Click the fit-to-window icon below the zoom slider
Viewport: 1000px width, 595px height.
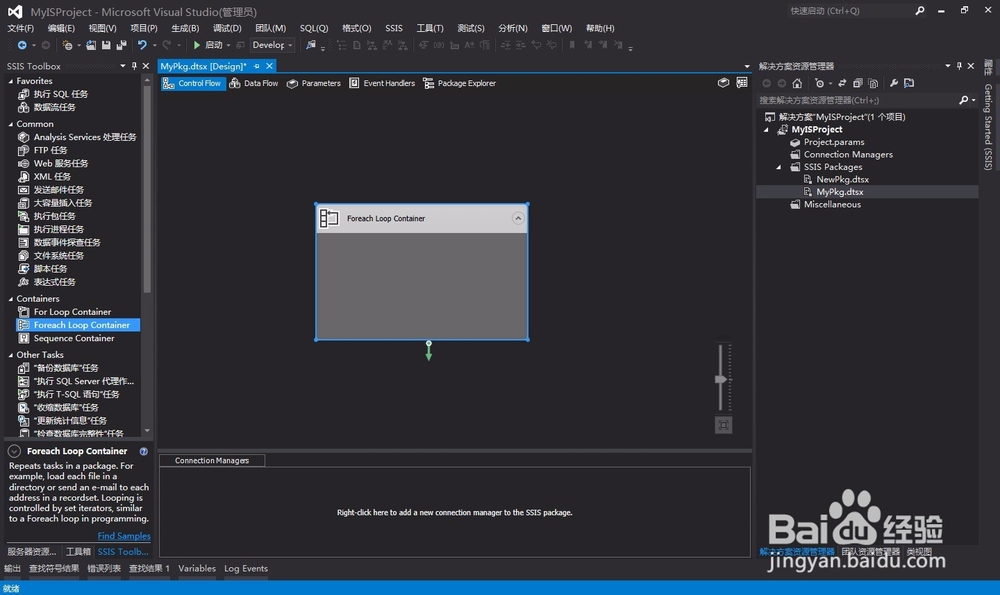(x=723, y=425)
